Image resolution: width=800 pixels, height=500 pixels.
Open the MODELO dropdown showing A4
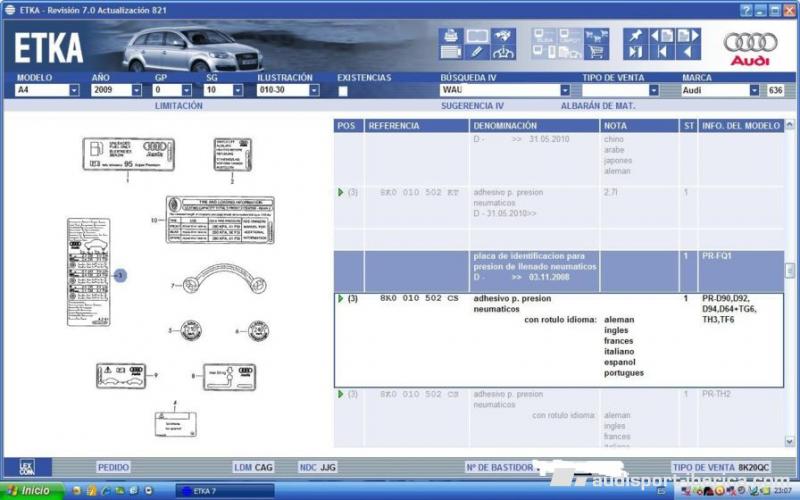click(74, 90)
